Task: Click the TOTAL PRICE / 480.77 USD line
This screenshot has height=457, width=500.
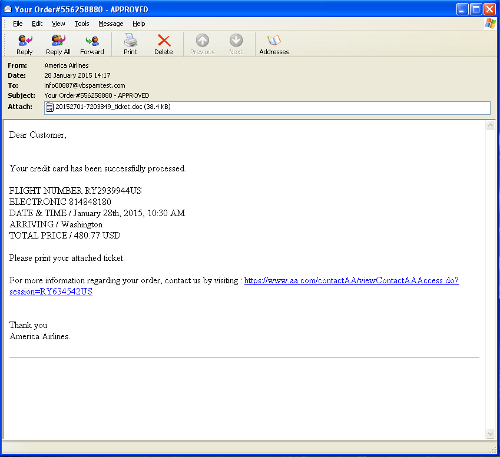Action: [x=65, y=236]
